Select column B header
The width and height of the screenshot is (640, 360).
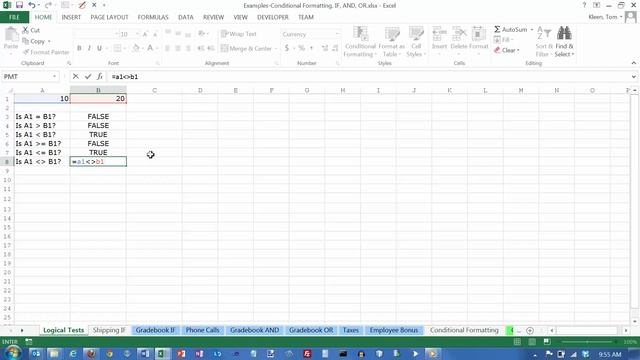98,90
